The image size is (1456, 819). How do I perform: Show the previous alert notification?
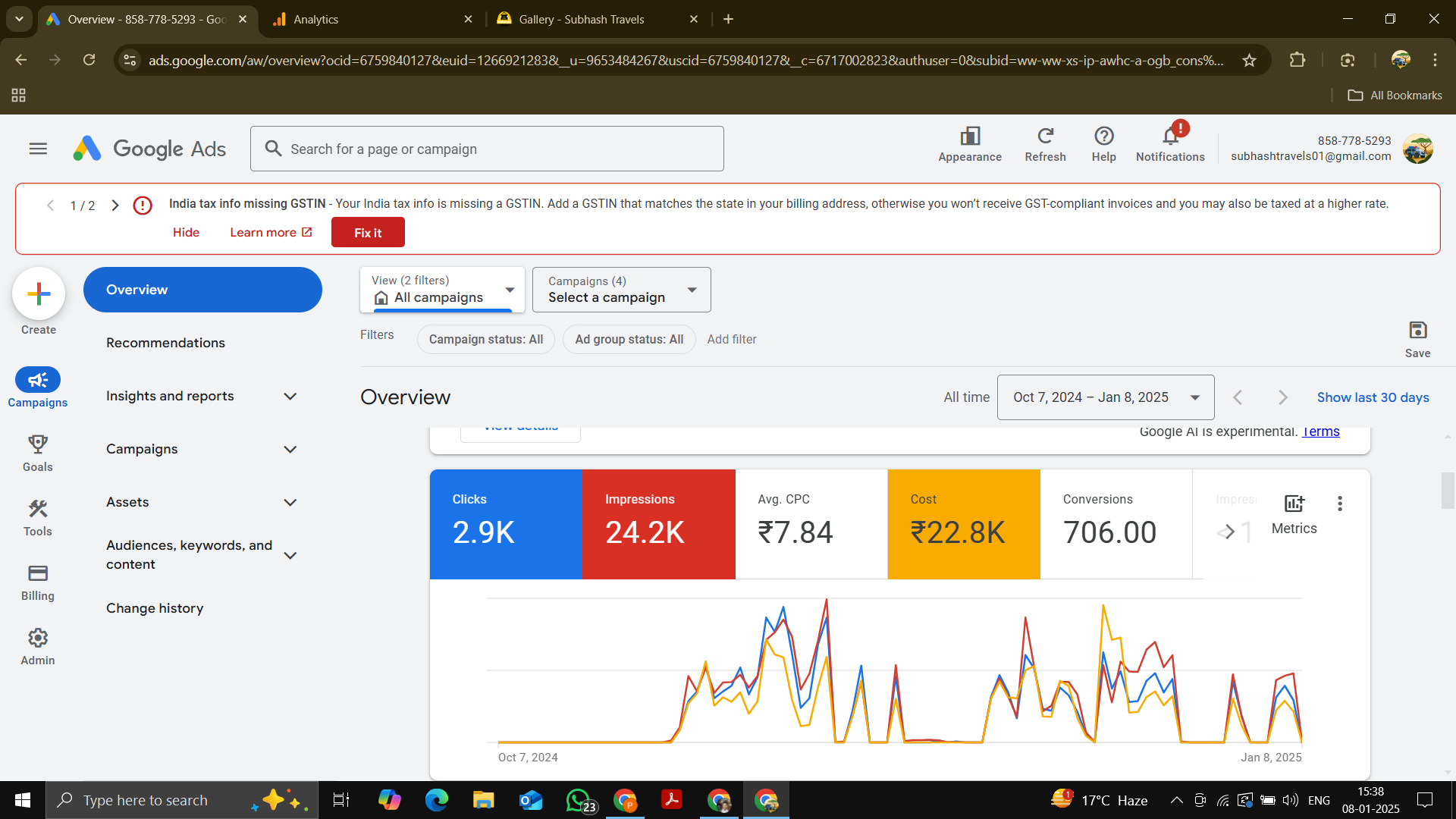pos(50,205)
